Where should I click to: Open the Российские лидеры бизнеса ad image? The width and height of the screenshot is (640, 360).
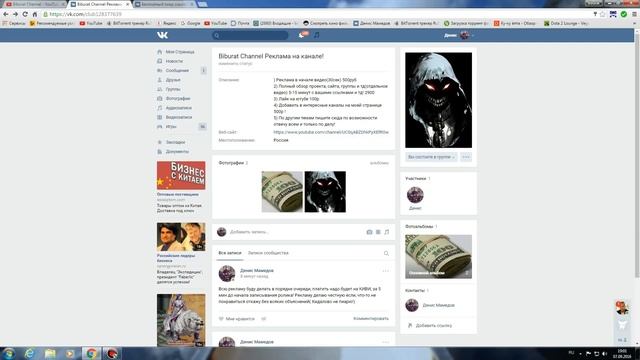click(x=181, y=237)
